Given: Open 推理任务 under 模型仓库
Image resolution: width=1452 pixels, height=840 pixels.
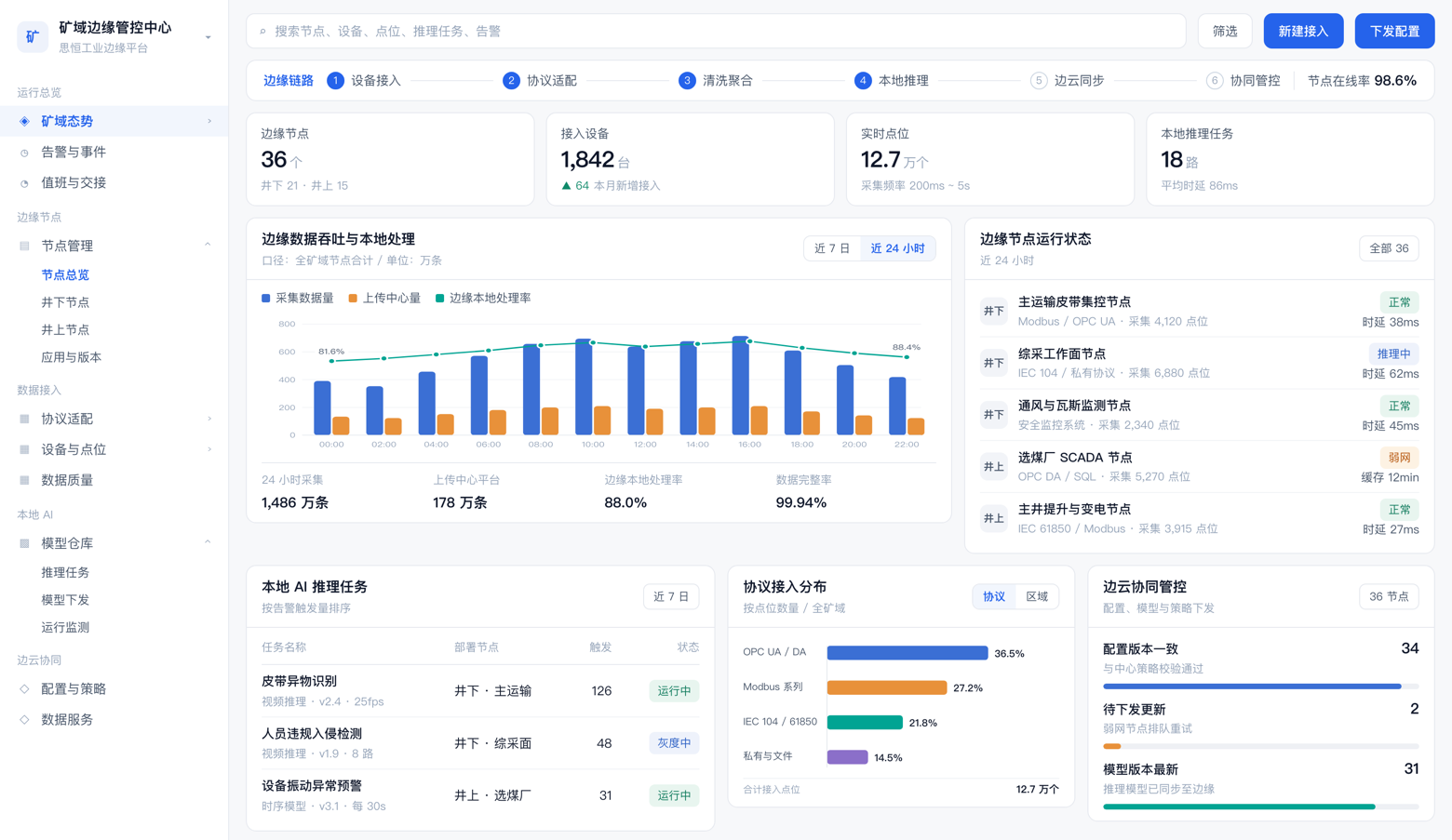Looking at the screenshot, I should pyautogui.click(x=65, y=573).
